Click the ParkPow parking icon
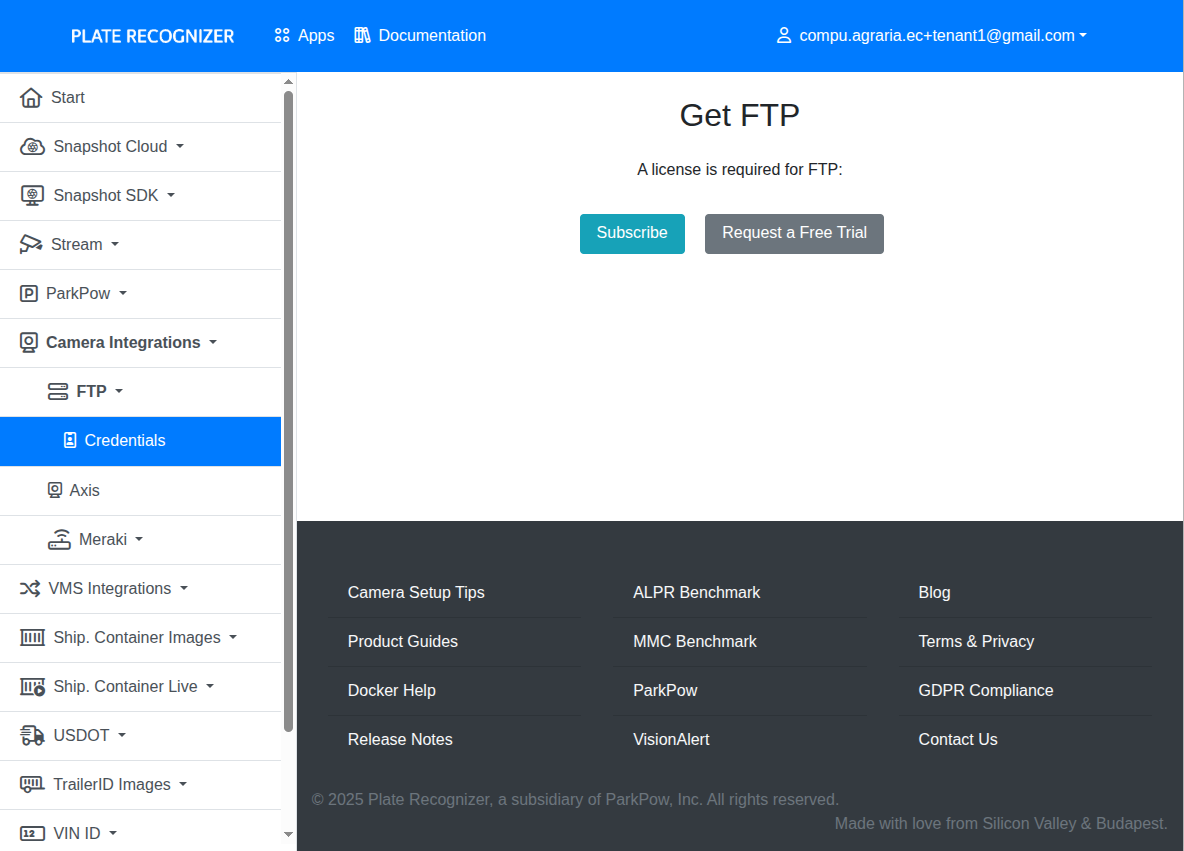The width and height of the screenshot is (1184, 851). point(29,294)
